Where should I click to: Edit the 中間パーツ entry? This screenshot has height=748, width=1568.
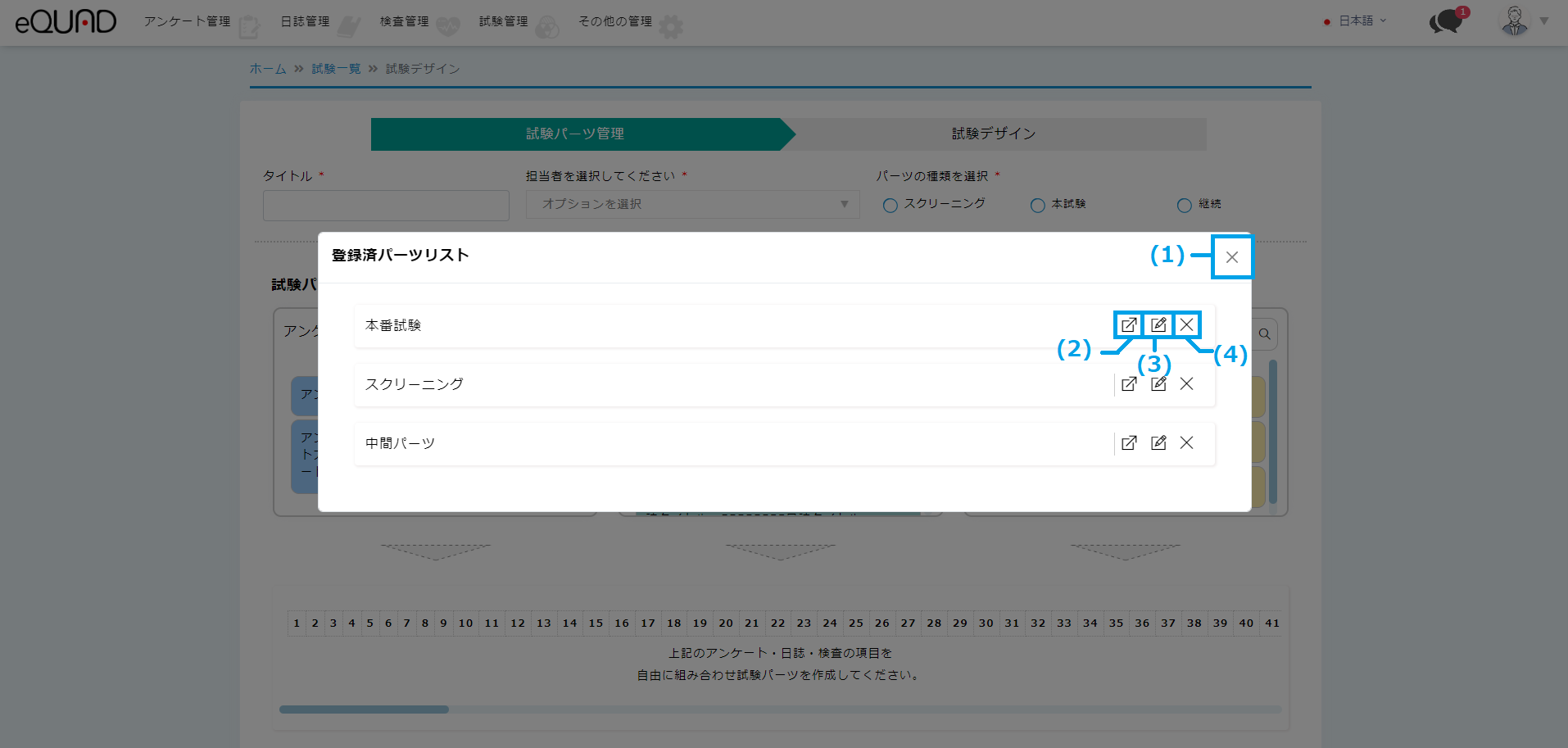click(1158, 443)
